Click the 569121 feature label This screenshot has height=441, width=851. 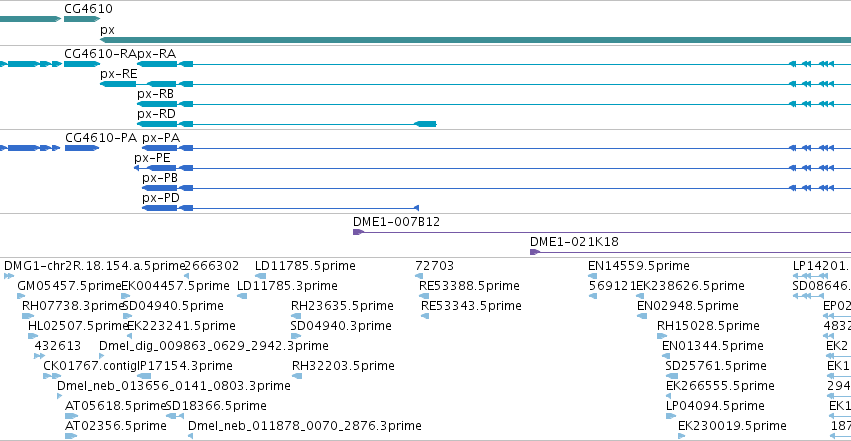coord(612,286)
